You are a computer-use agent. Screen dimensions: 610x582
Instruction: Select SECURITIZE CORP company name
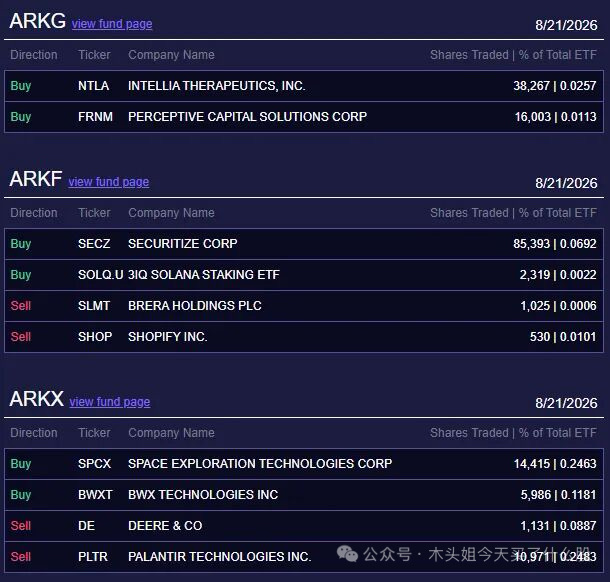[x=183, y=244]
